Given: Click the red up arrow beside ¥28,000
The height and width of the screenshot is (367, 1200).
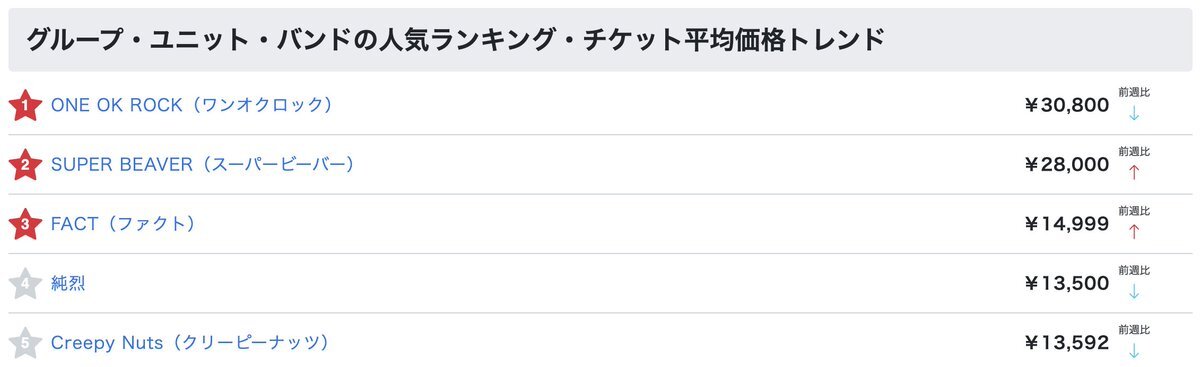Looking at the screenshot, I should point(1133,172).
